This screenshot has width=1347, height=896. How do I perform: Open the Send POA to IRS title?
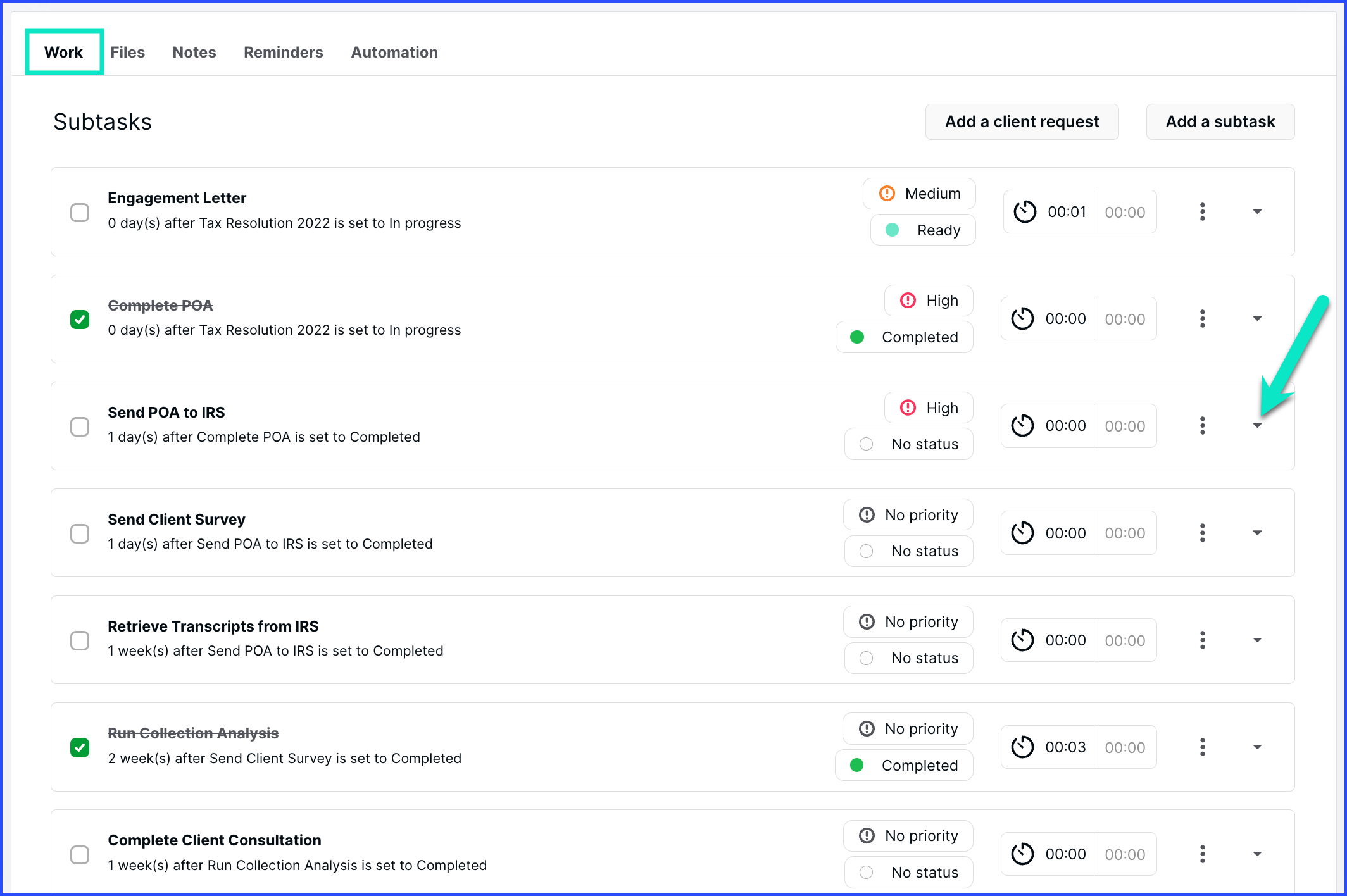click(166, 413)
